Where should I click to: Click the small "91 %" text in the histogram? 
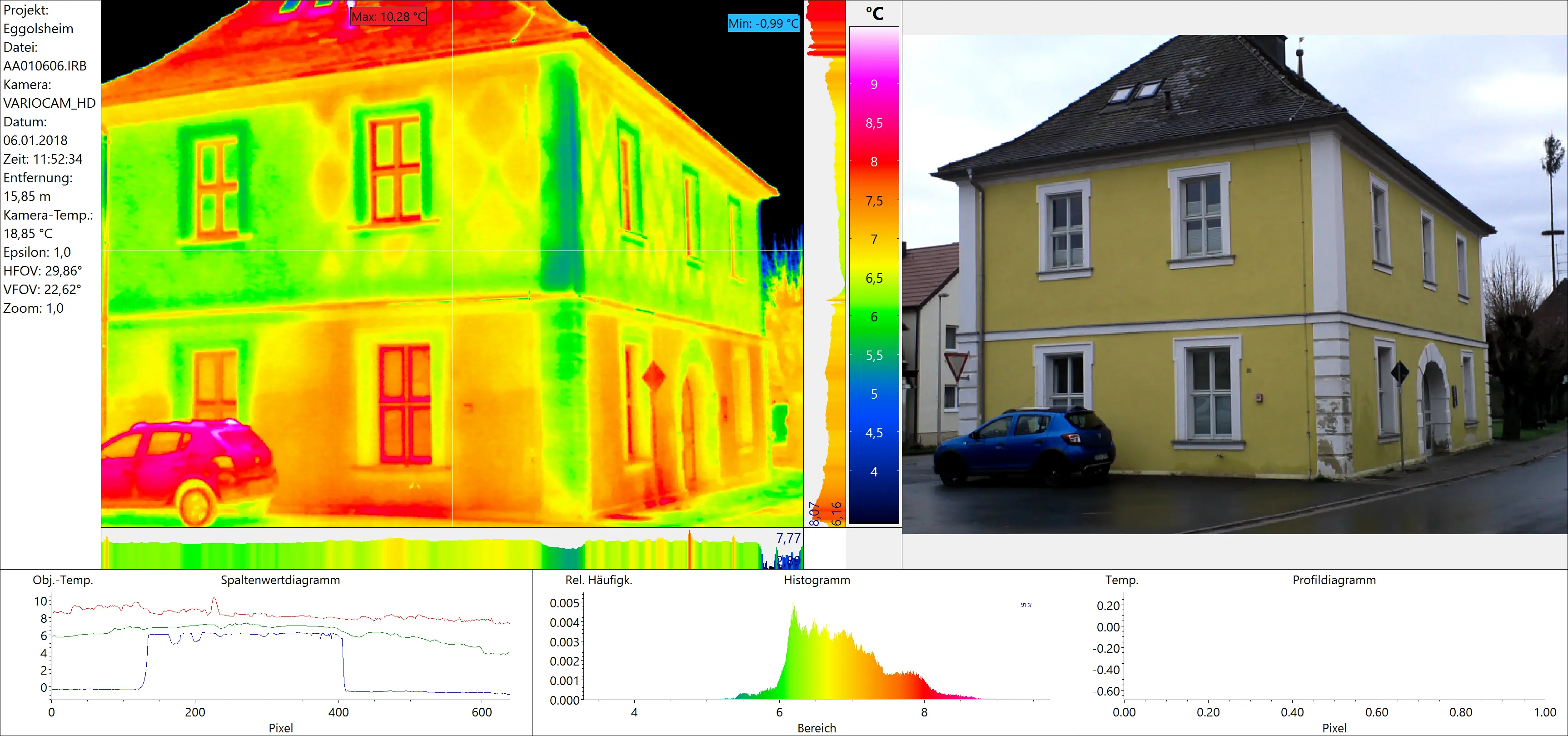pos(1026,605)
